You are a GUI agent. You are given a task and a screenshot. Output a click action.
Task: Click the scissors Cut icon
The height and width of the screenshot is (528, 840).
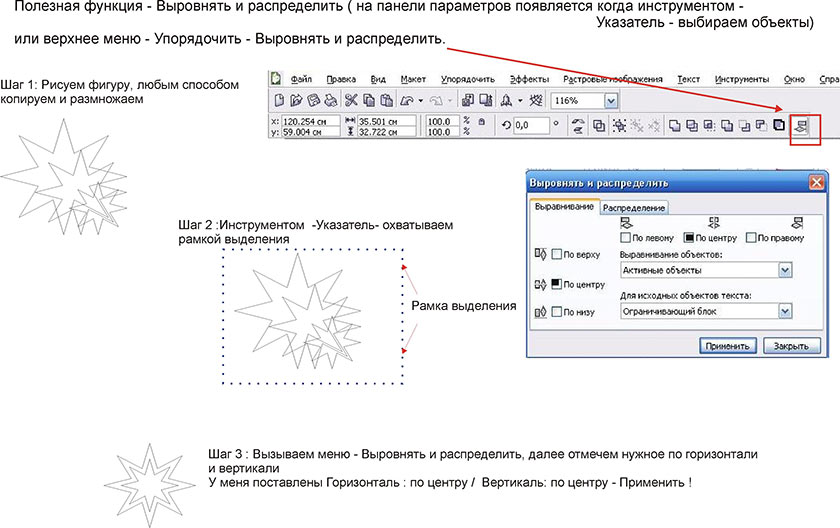tap(351, 101)
